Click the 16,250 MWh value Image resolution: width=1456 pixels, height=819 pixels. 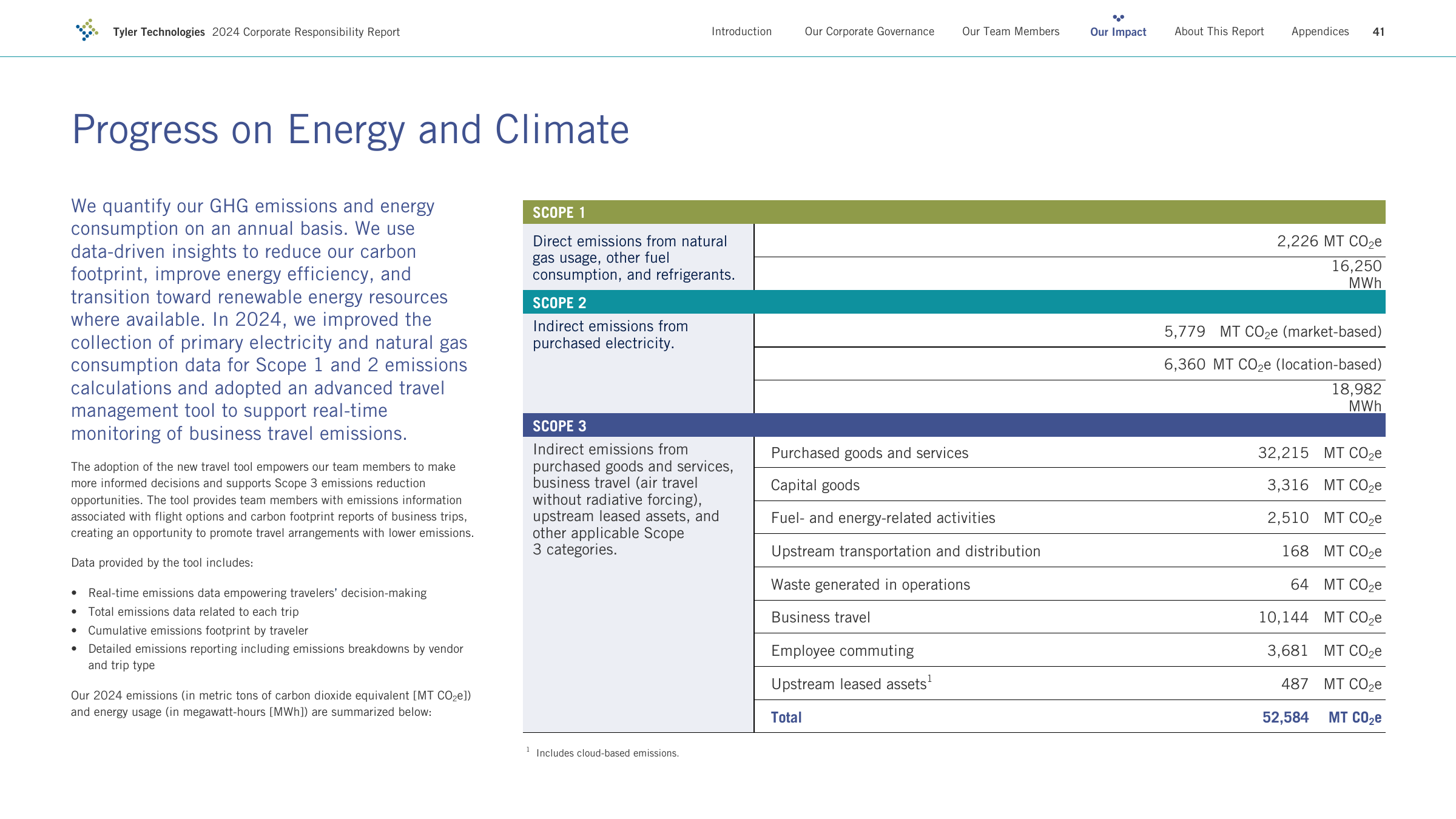coord(1356,274)
